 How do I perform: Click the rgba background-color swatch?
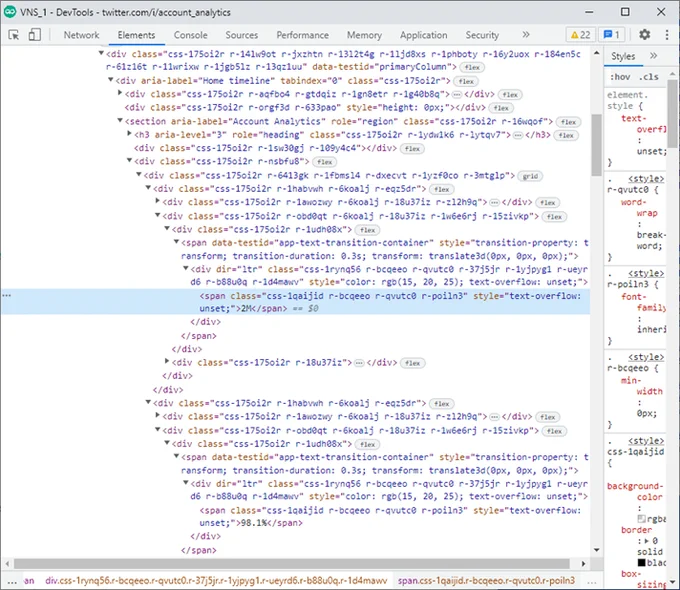641,519
